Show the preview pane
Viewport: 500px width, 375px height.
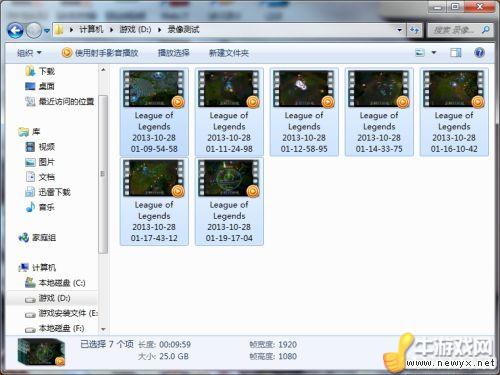[455, 53]
